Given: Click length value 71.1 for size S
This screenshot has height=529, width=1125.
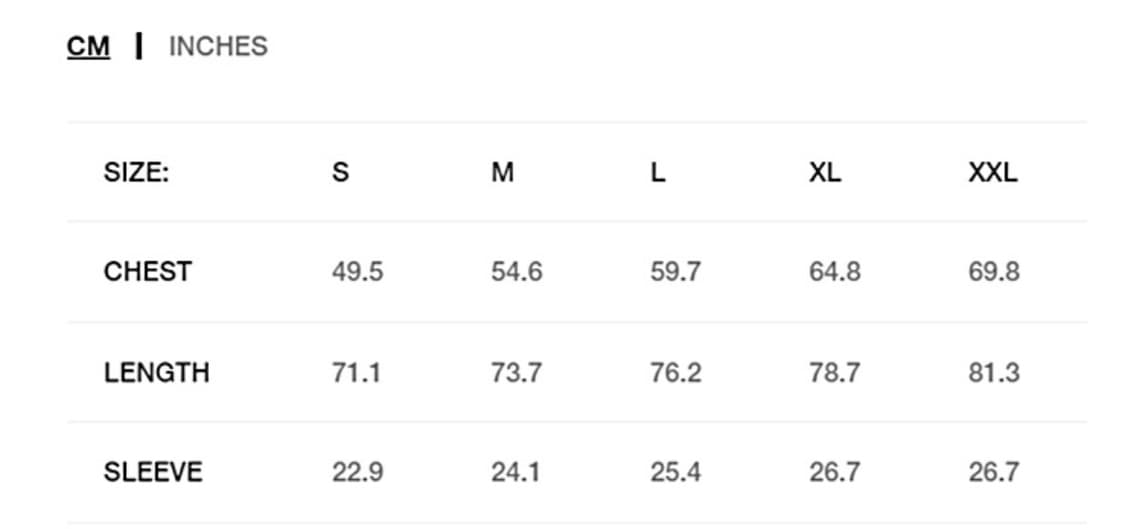Looking at the screenshot, I should tap(356, 373).
